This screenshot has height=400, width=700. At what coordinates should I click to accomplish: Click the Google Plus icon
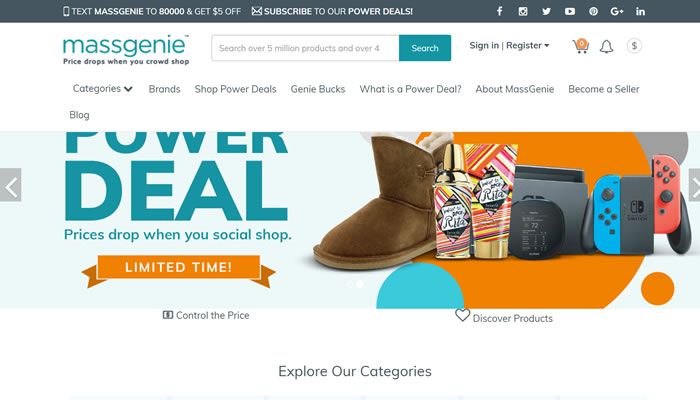pyautogui.click(x=617, y=11)
